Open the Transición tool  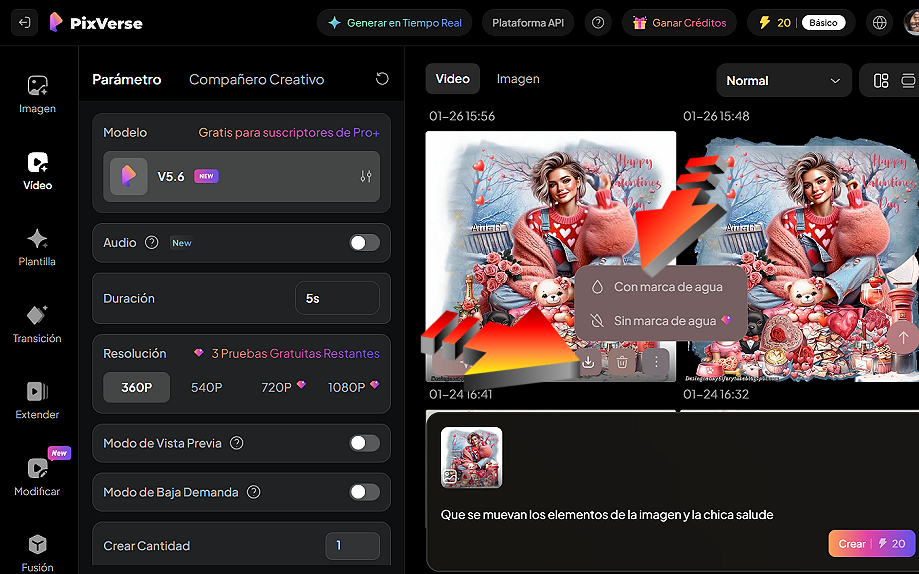click(x=37, y=323)
